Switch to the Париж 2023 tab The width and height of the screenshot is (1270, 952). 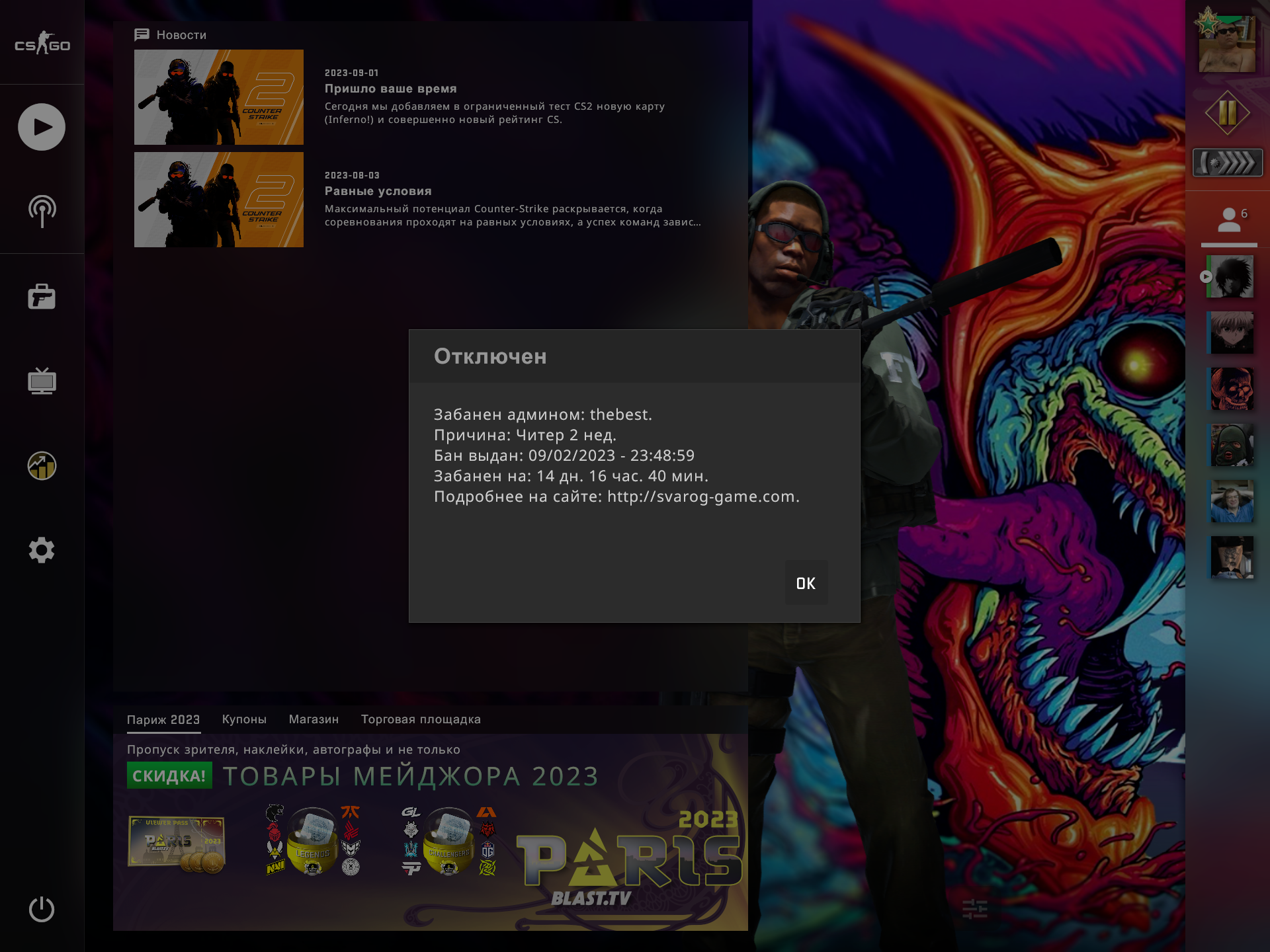tap(163, 719)
